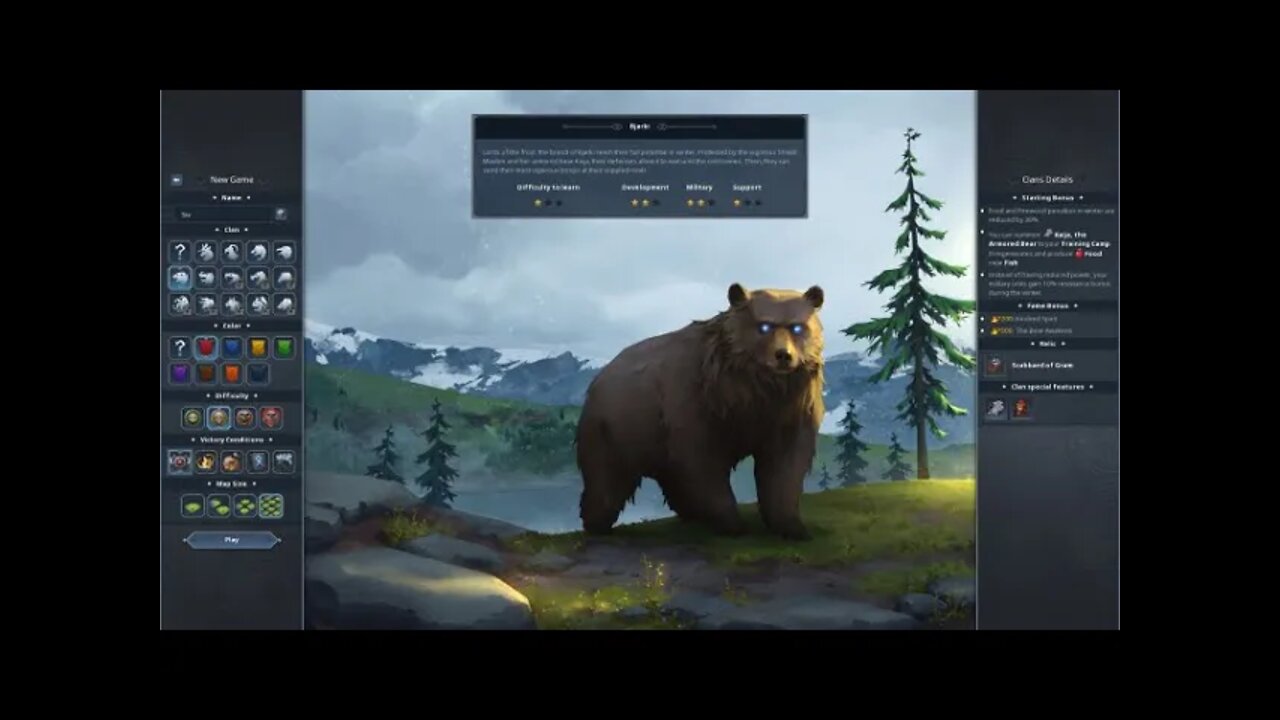Click the Fame Bonus header
Image resolution: width=1280 pixels, height=720 pixels.
(1047, 305)
